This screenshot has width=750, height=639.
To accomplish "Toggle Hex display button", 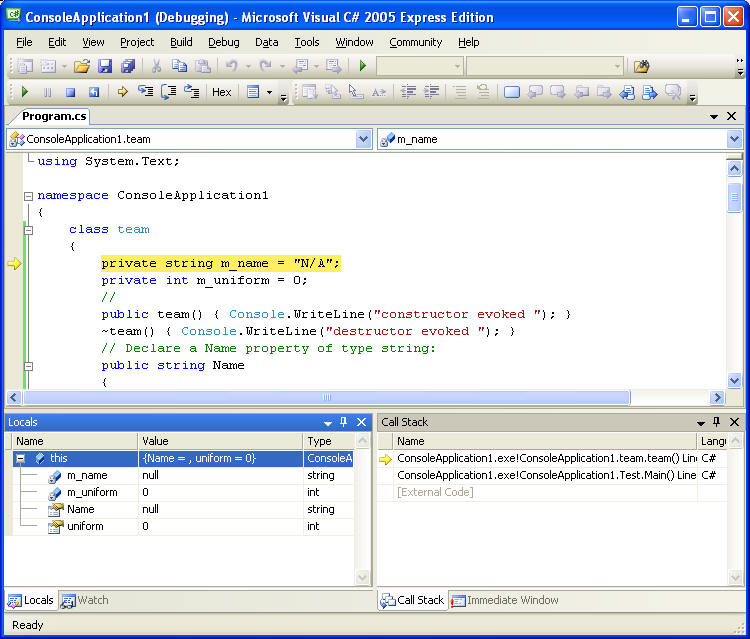I will point(221,92).
